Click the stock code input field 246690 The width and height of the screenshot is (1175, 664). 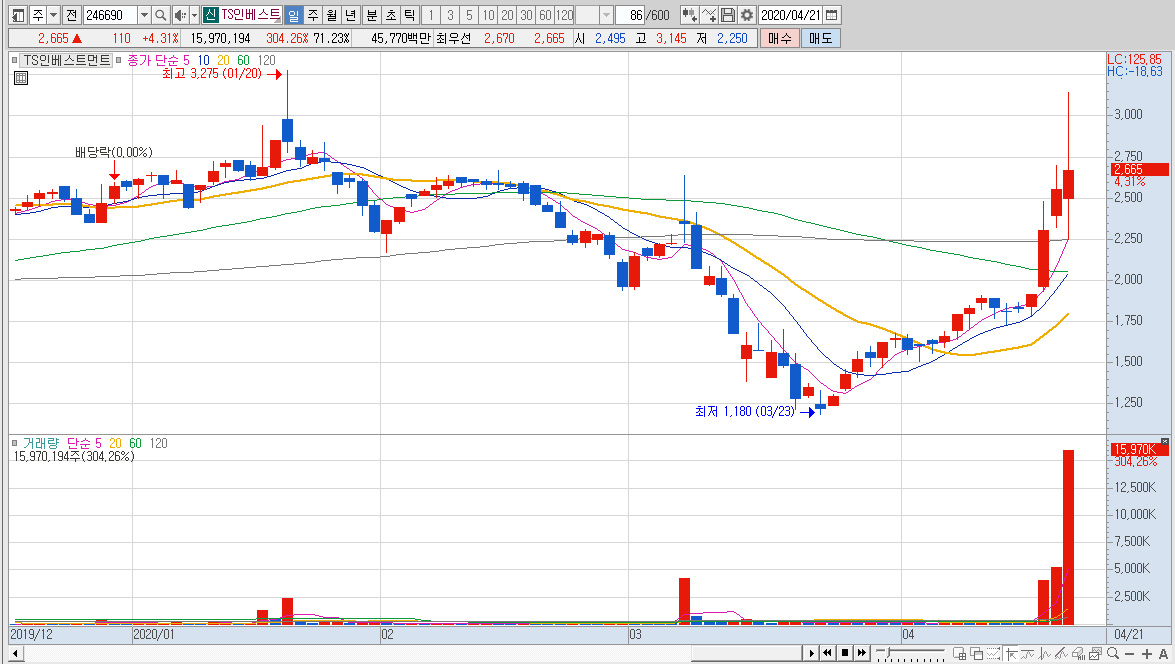(x=110, y=15)
